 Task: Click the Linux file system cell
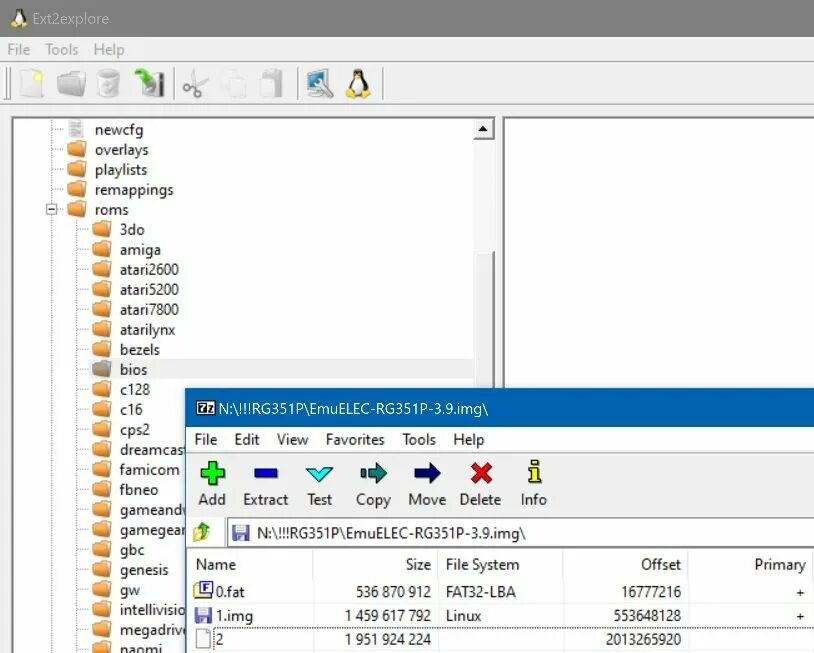464,616
